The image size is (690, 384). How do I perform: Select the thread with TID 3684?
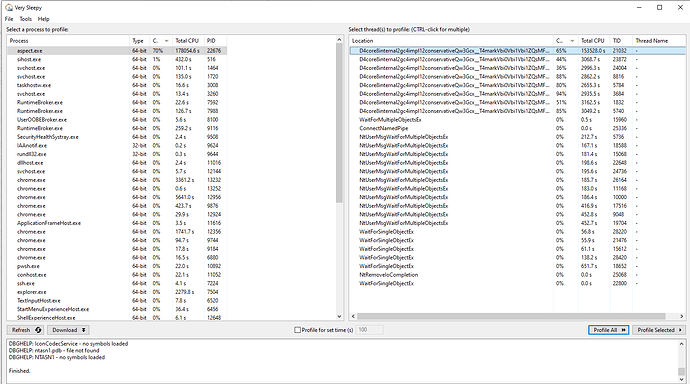coord(518,94)
